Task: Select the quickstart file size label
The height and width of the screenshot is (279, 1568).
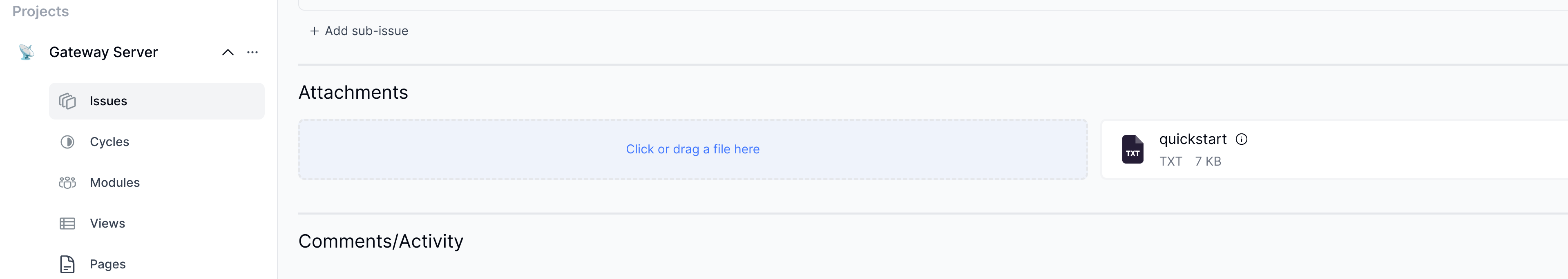Action: 1208,161
